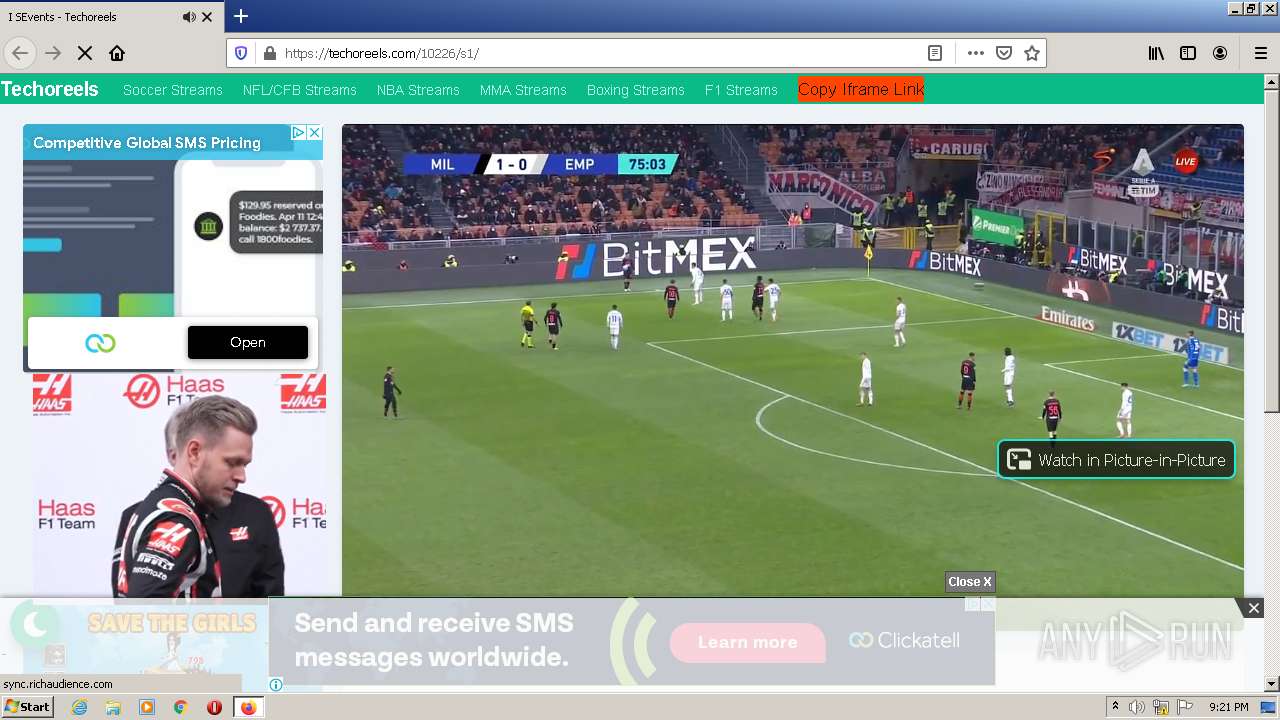The height and width of the screenshot is (720, 1280).
Task: Open NFL/CFB Streams menu item
Action: click(x=300, y=90)
